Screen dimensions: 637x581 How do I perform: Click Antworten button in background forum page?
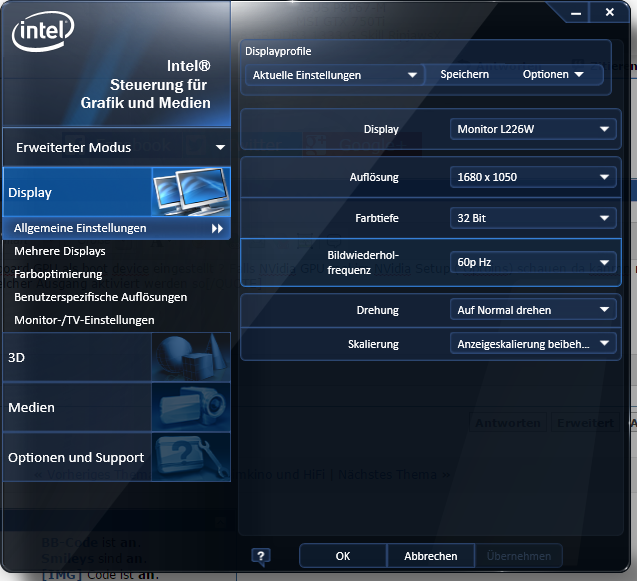(508, 423)
